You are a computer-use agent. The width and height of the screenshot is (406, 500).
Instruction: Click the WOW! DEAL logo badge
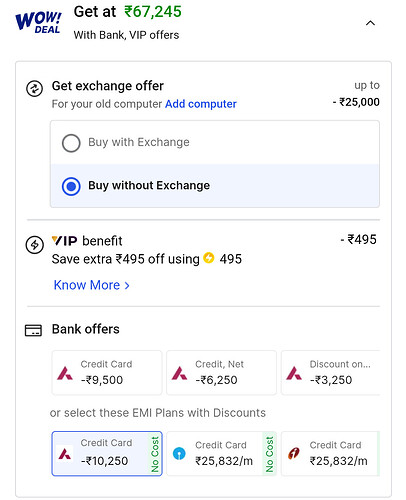tap(38, 23)
